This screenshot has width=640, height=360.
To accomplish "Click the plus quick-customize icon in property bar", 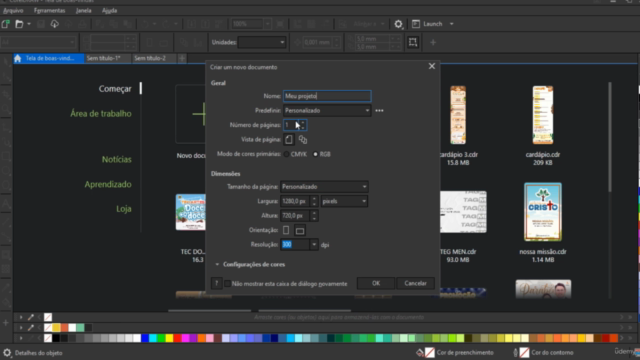I will [x=433, y=42].
